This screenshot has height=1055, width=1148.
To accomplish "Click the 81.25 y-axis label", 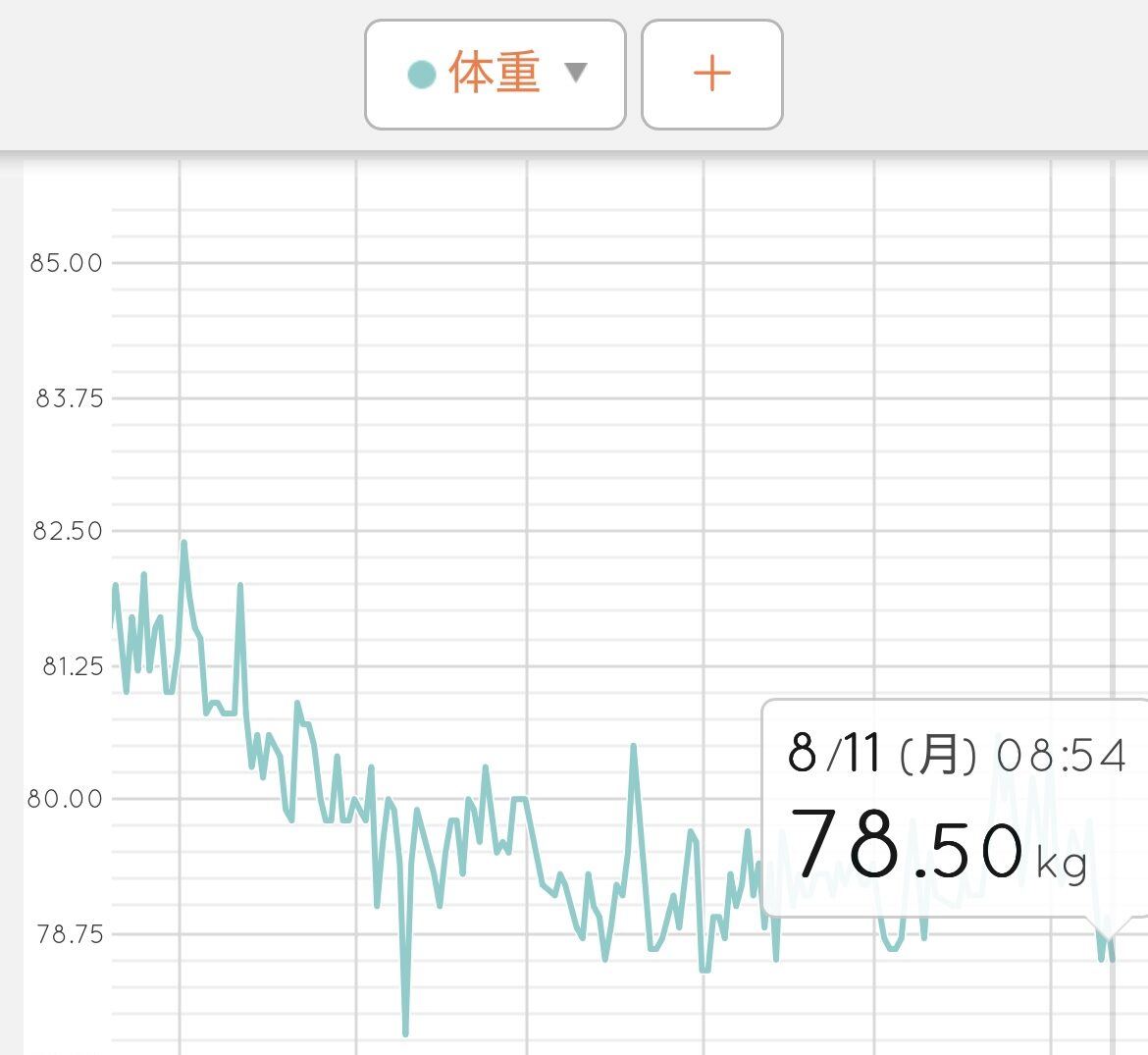I will pos(73,666).
